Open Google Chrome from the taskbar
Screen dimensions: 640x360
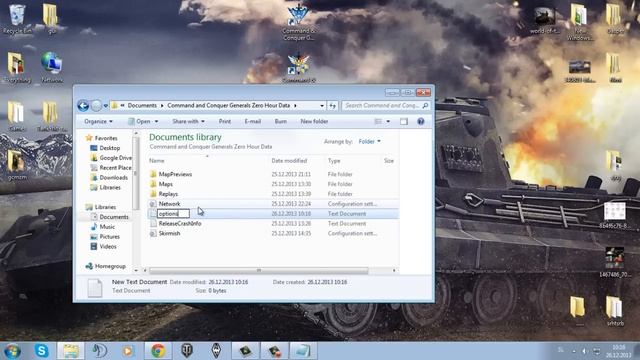(158, 351)
